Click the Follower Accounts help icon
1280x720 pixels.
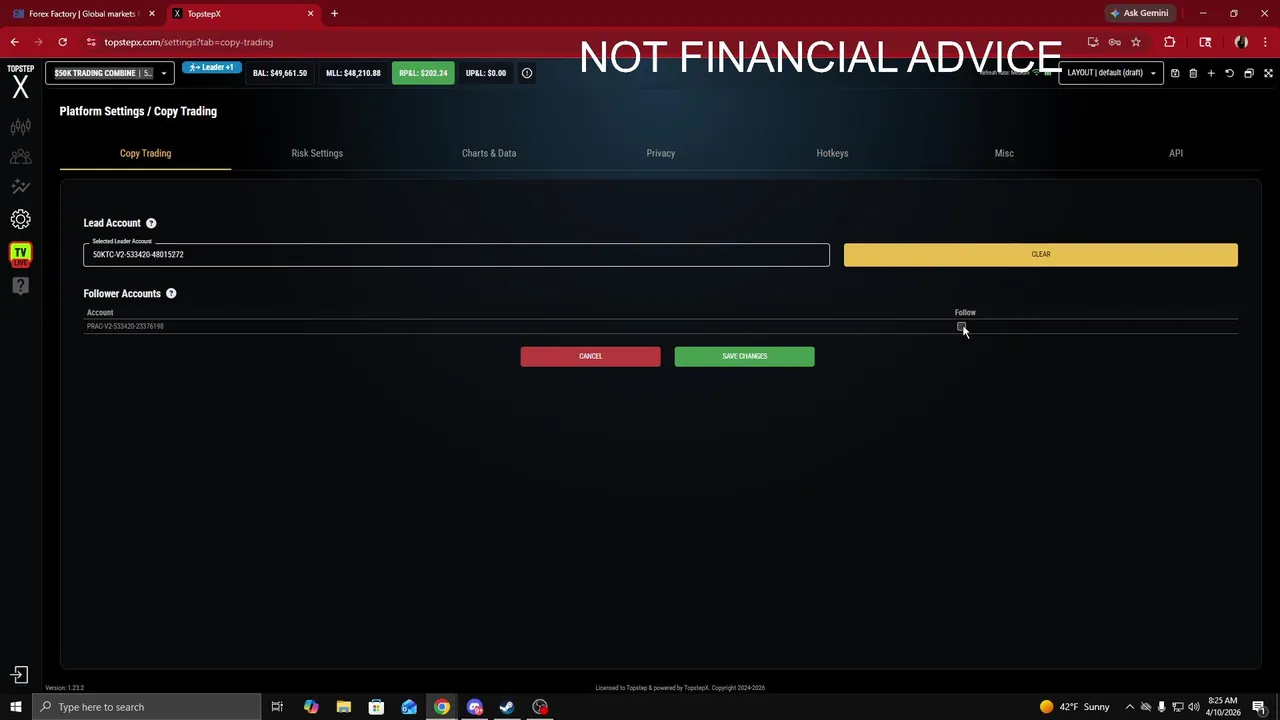[x=171, y=293]
